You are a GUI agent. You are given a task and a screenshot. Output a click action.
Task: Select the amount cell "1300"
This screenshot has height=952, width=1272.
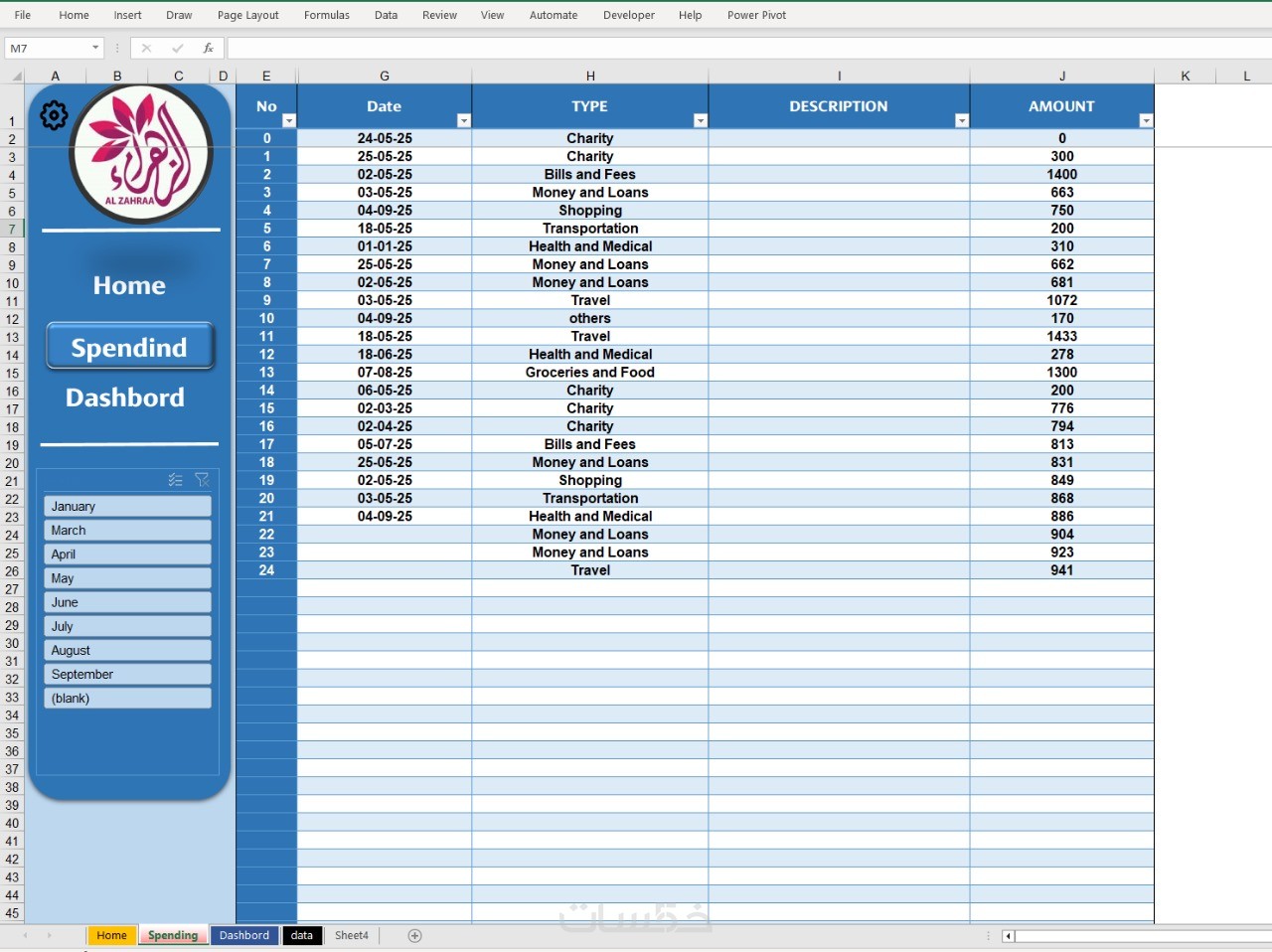[1062, 373]
